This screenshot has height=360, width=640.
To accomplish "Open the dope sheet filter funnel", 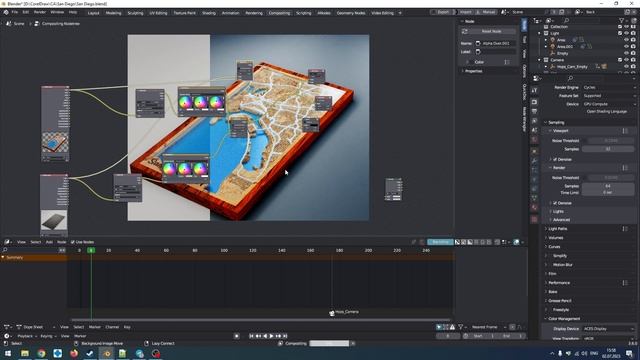I will [460, 327].
